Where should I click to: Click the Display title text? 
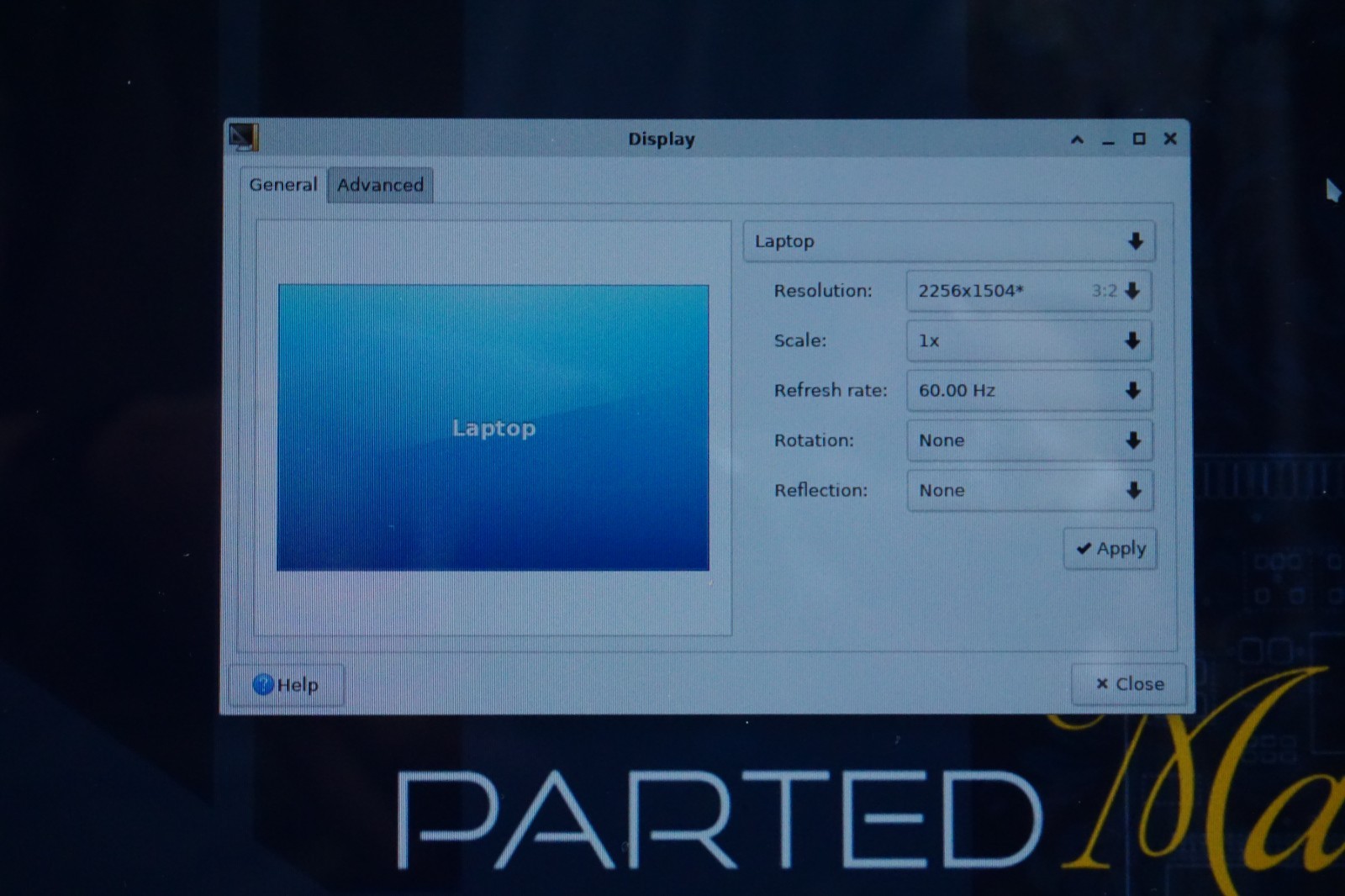pyautogui.click(x=662, y=140)
